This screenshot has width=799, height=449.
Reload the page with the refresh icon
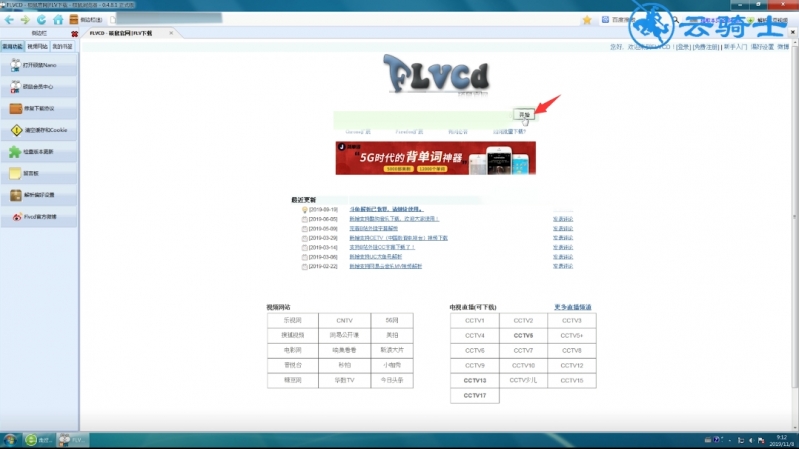[41, 19]
